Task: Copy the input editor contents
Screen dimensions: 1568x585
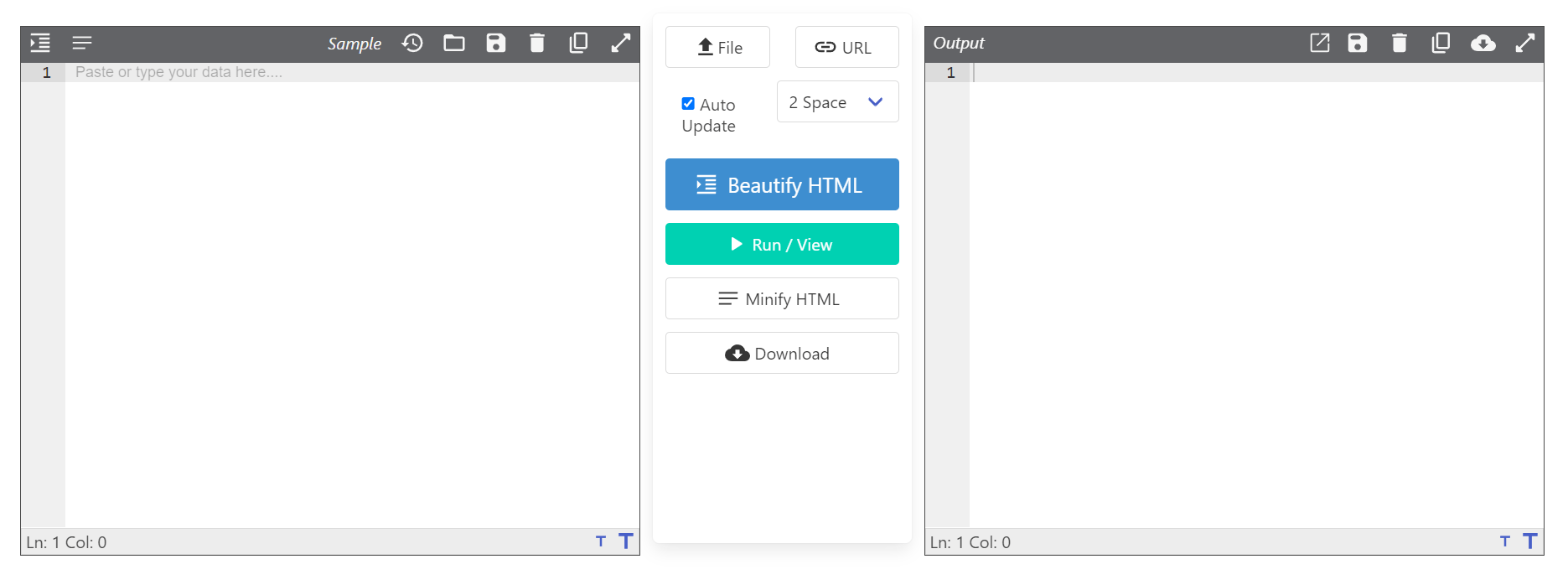Action: pos(578,43)
